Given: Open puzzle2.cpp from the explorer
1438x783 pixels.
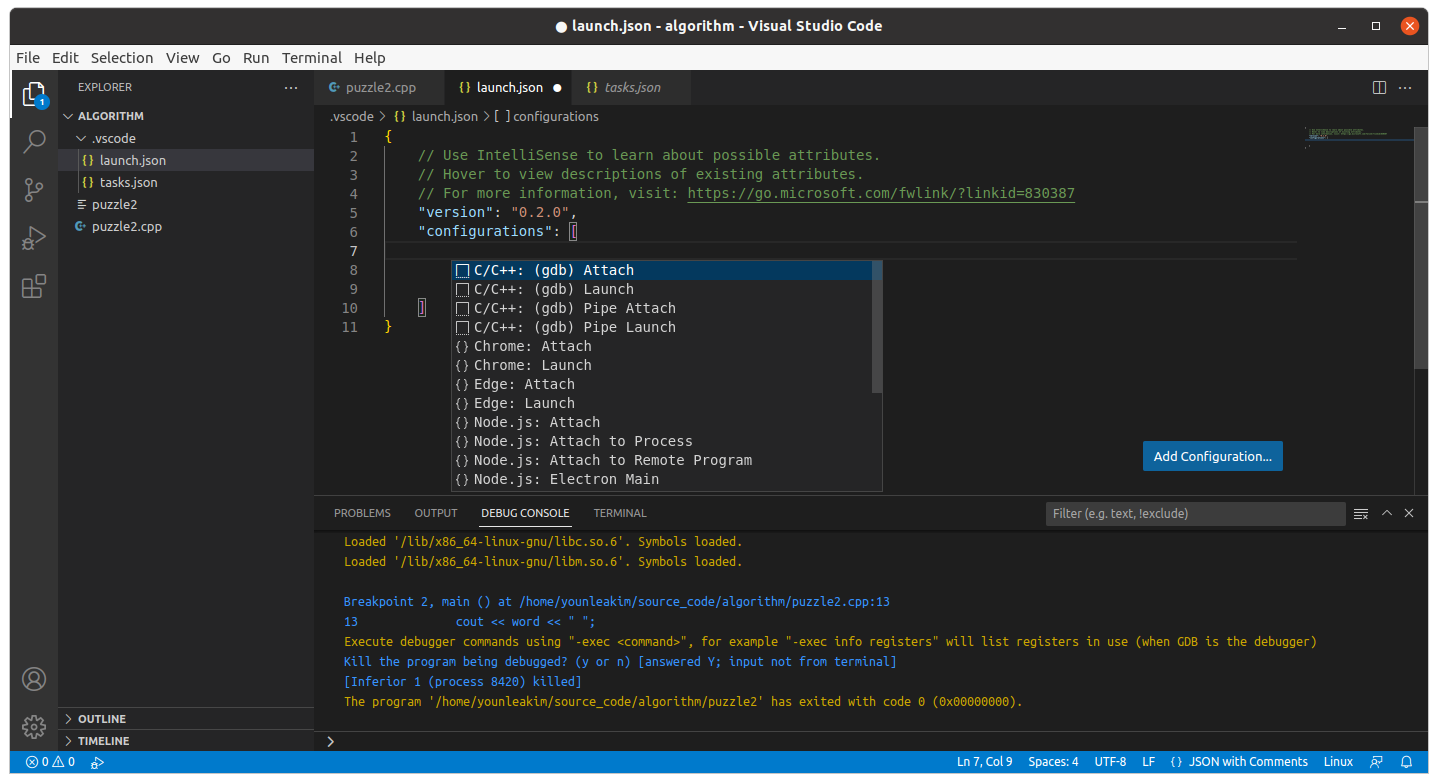Looking at the screenshot, I should (186, 226).
